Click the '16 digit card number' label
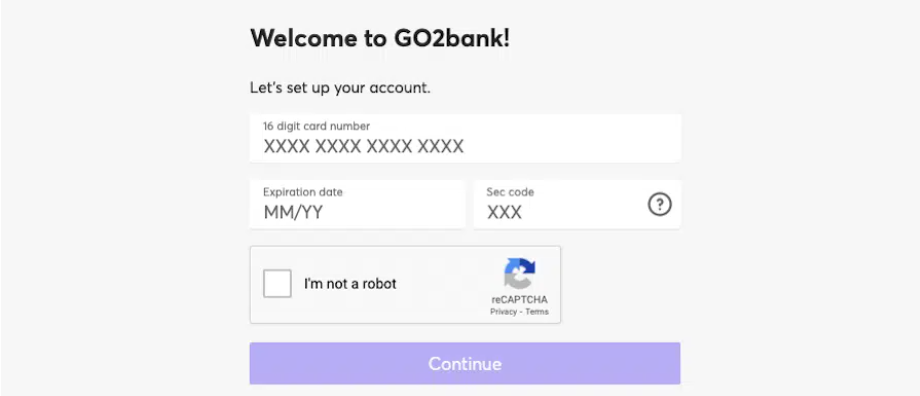This screenshot has height=396, width=920. click(x=316, y=126)
